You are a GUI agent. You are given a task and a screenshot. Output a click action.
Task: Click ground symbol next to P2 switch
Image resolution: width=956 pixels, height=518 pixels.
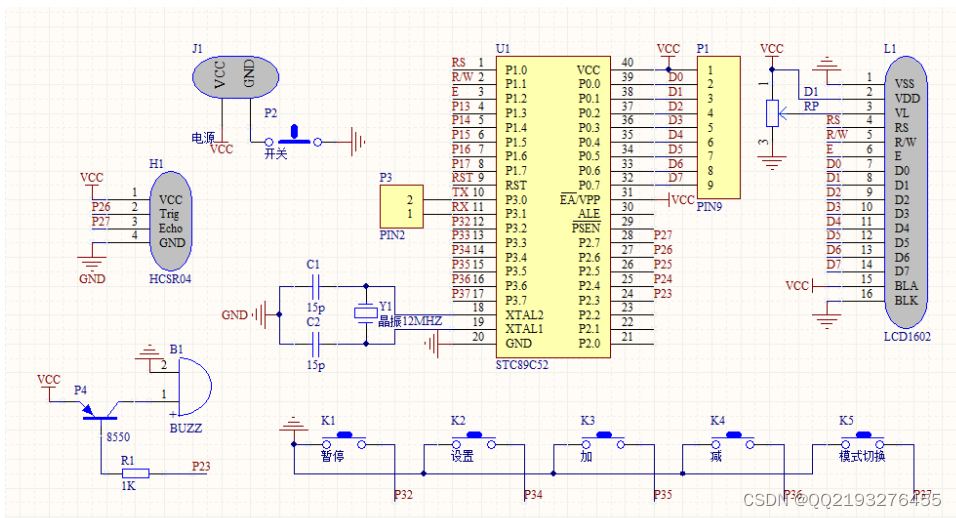[x=358, y=142]
